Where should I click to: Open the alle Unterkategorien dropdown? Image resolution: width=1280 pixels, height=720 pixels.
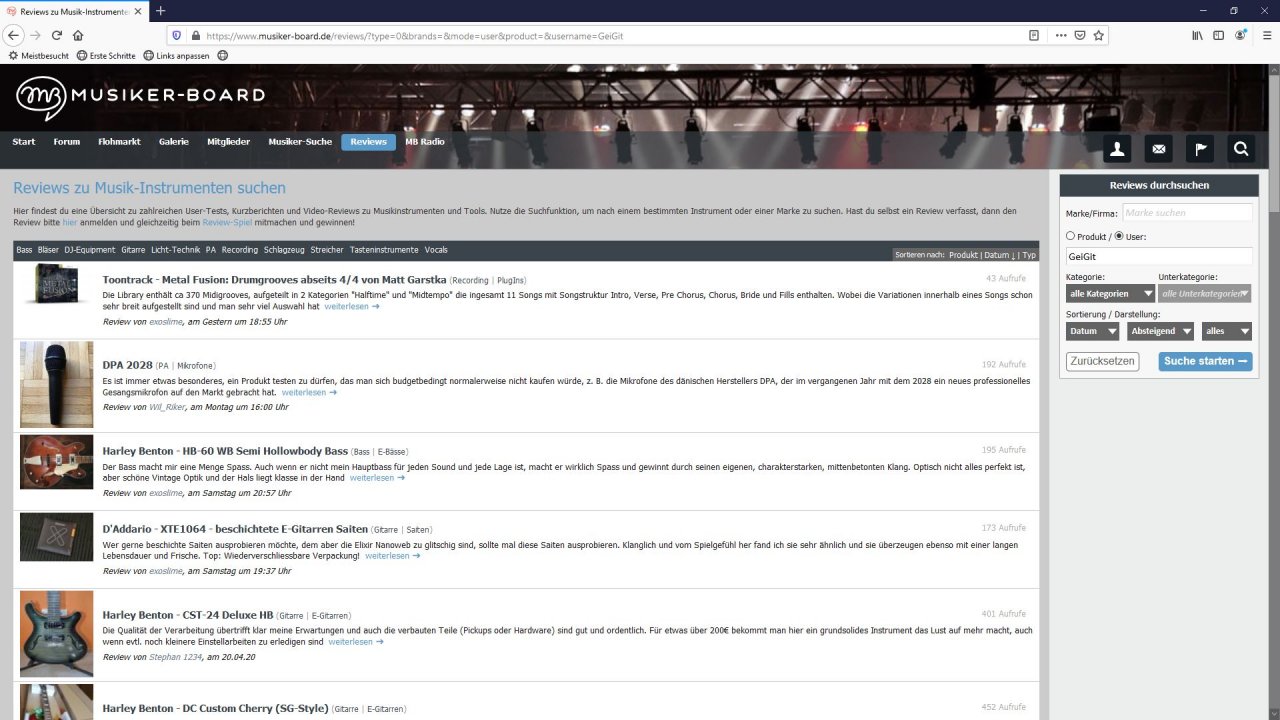(1205, 294)
